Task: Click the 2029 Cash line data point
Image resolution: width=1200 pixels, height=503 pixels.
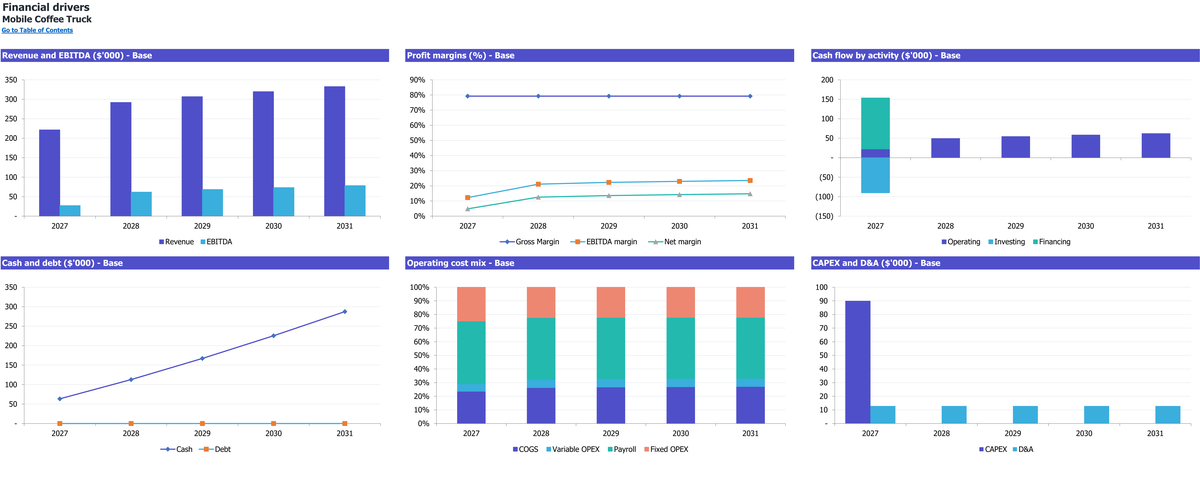Action: pyautogui.click(x=202, y=358)
